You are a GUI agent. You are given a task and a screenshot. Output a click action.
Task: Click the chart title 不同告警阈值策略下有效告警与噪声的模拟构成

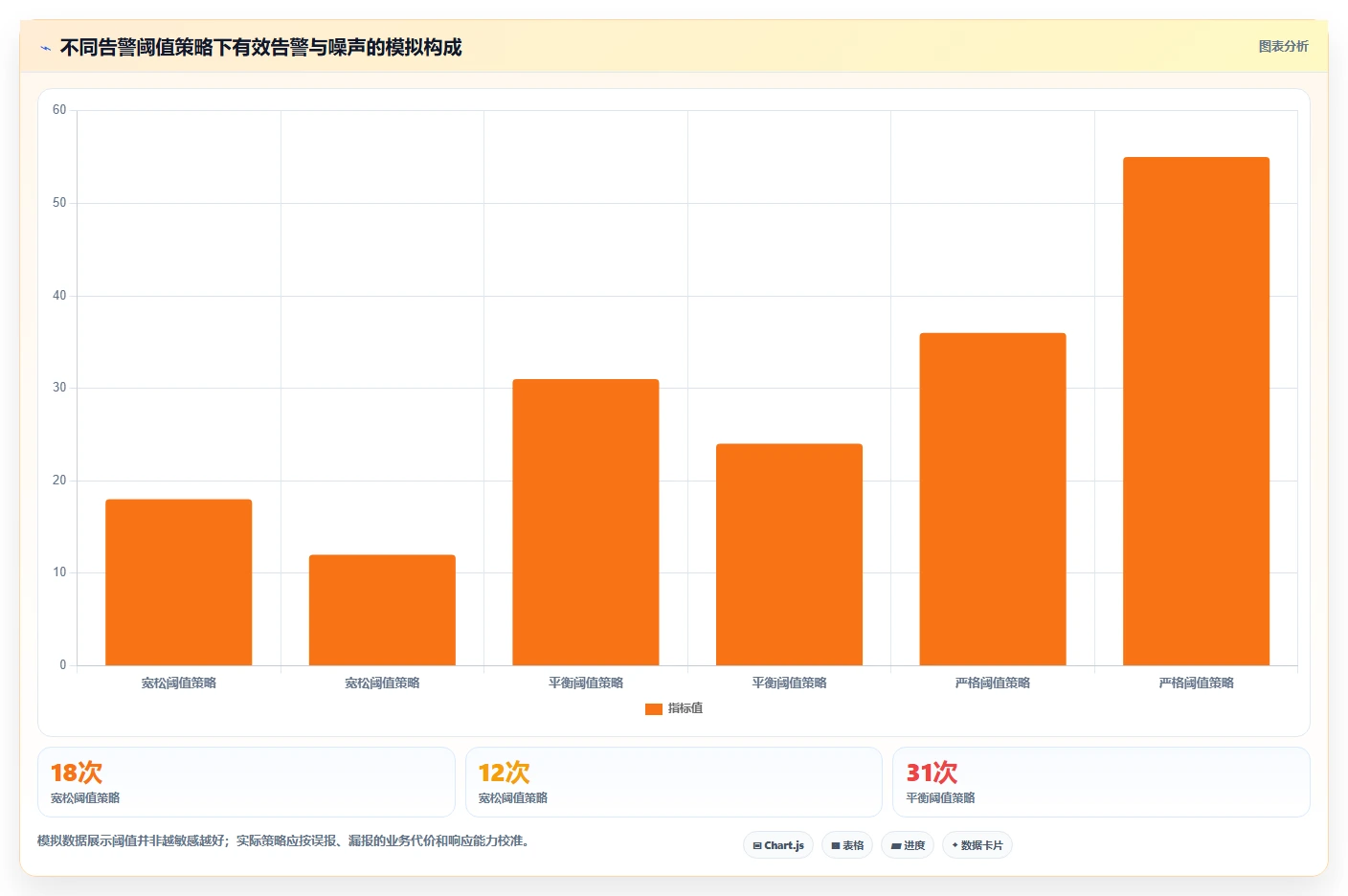(260, 47)
